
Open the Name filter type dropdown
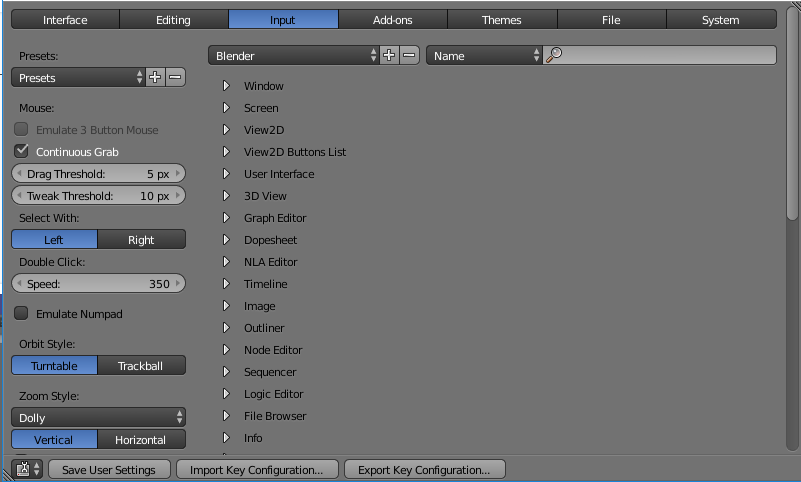pos(484,55)
